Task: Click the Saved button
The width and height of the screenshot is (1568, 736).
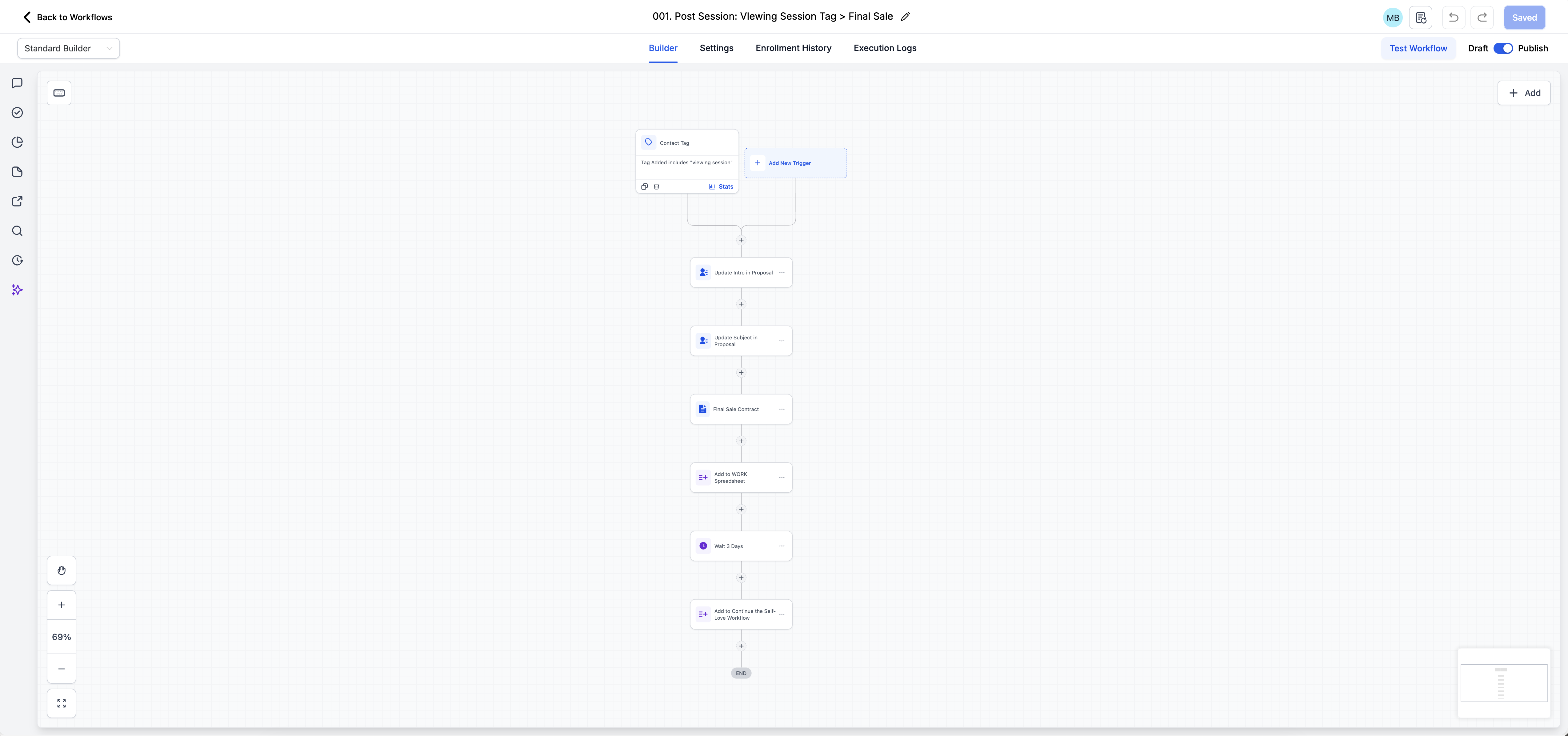Action: [x=1524, y=18]
